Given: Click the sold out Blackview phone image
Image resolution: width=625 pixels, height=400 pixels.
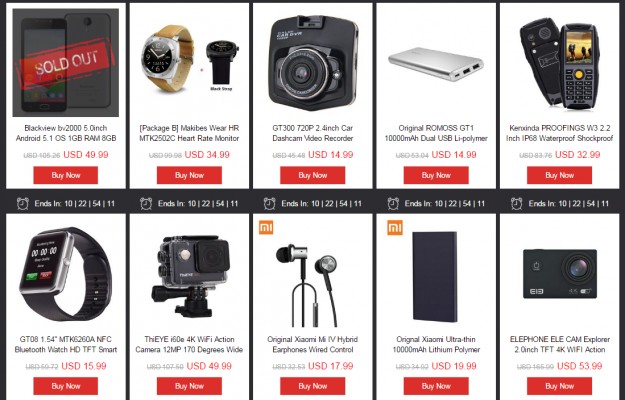Looking at the screenshot, I should [66, 63].
